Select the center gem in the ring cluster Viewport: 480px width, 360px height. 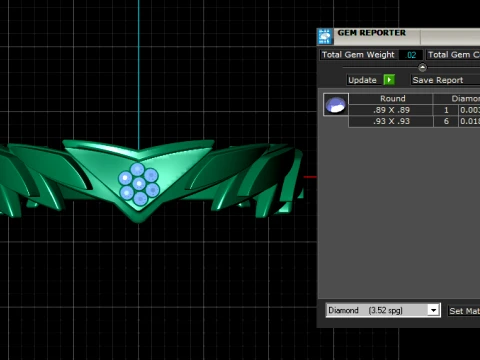(139, 184)
